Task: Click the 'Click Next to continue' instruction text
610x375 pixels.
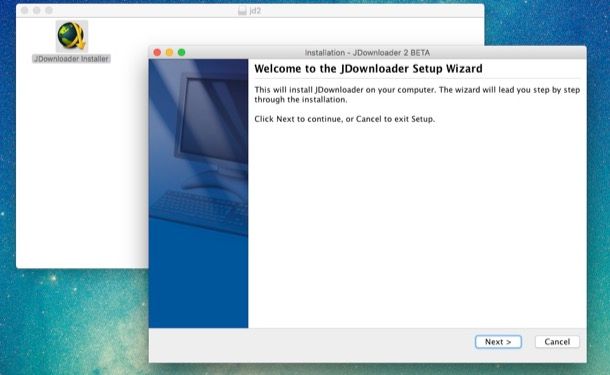Action: pyautogui.click(x=344, y=119)
